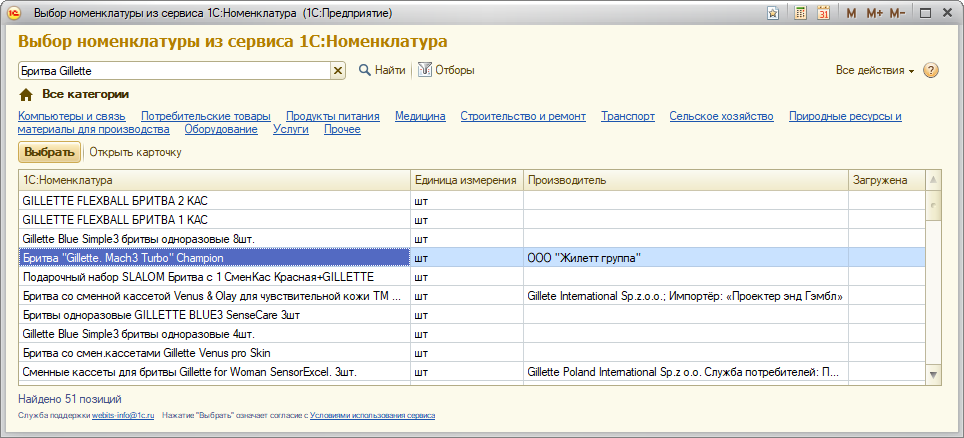Screen dimensions: 964x438
Task: Clear the search field with X icon
Action: click(338, 71)
